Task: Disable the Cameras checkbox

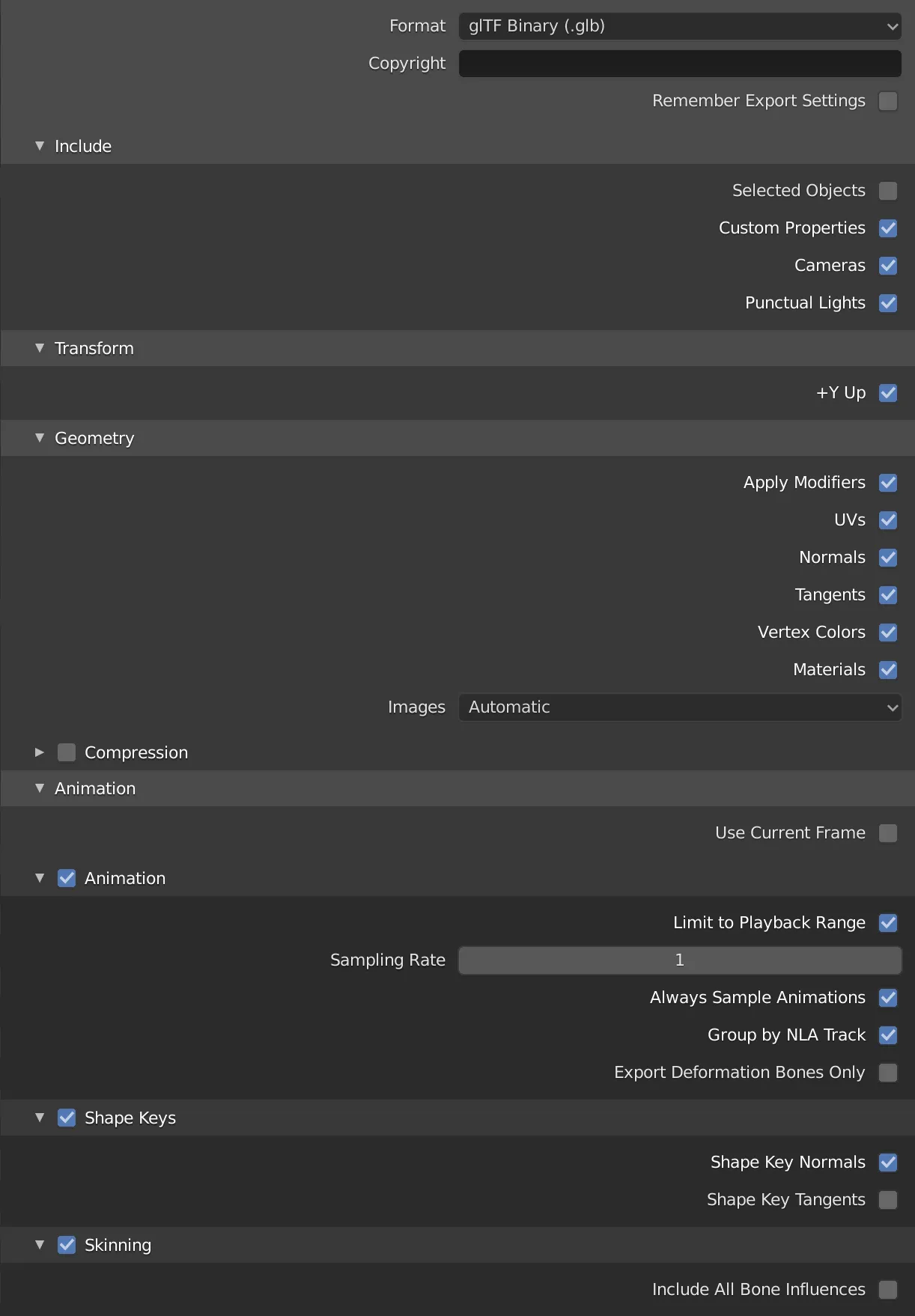Action: tap(888, 266)
